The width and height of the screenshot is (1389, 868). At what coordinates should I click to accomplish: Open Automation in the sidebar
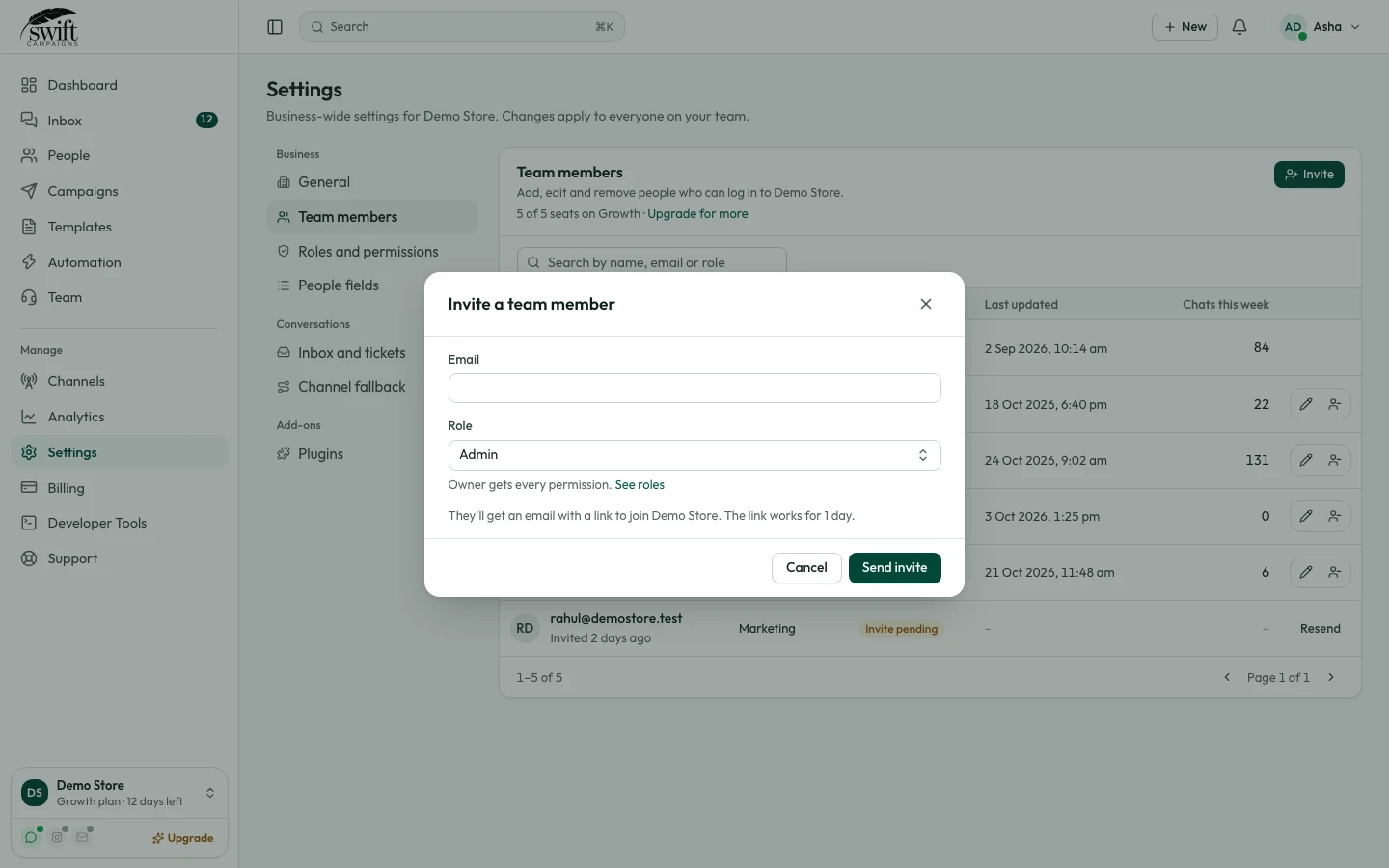click(x=120, y=262)
